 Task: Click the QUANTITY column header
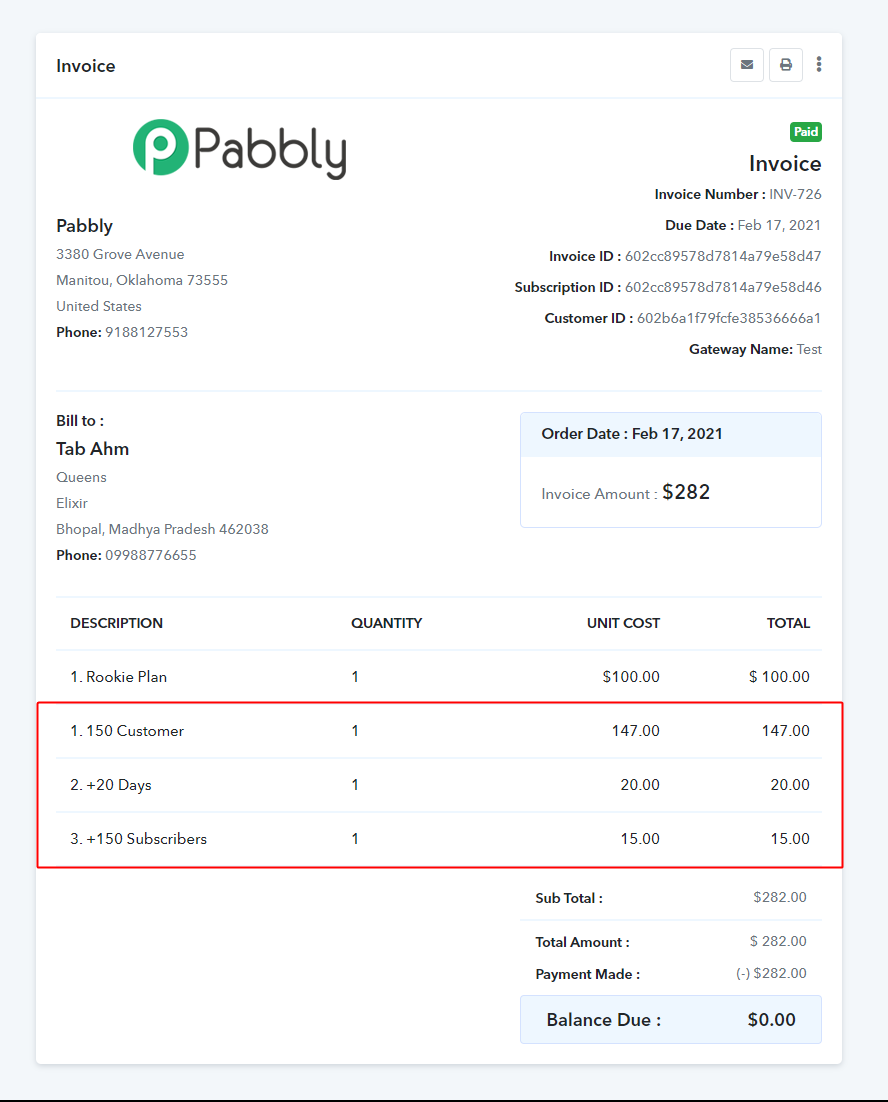386,623
